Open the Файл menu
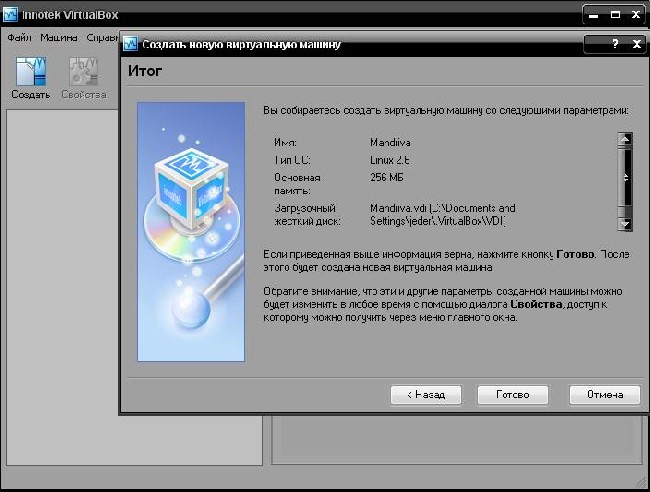The width and height of the screenshot is (650, 492). point(19,38)
